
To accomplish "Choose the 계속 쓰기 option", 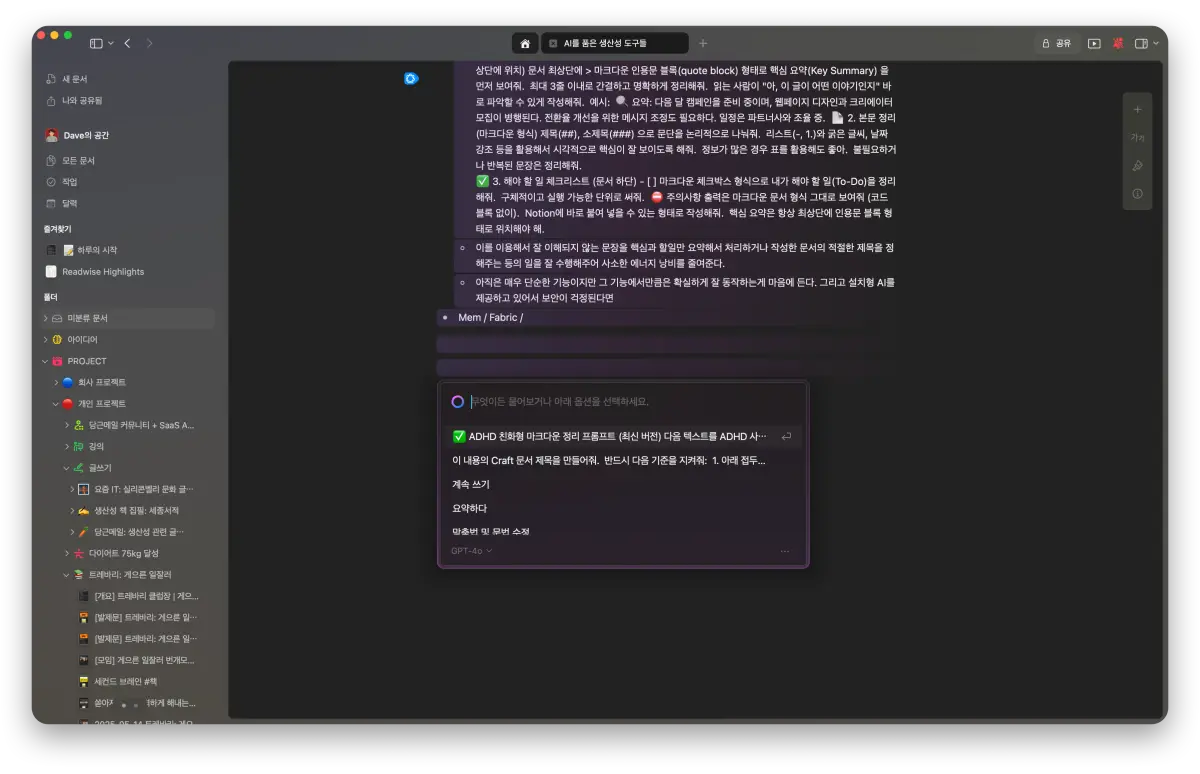I will (470, 484).
